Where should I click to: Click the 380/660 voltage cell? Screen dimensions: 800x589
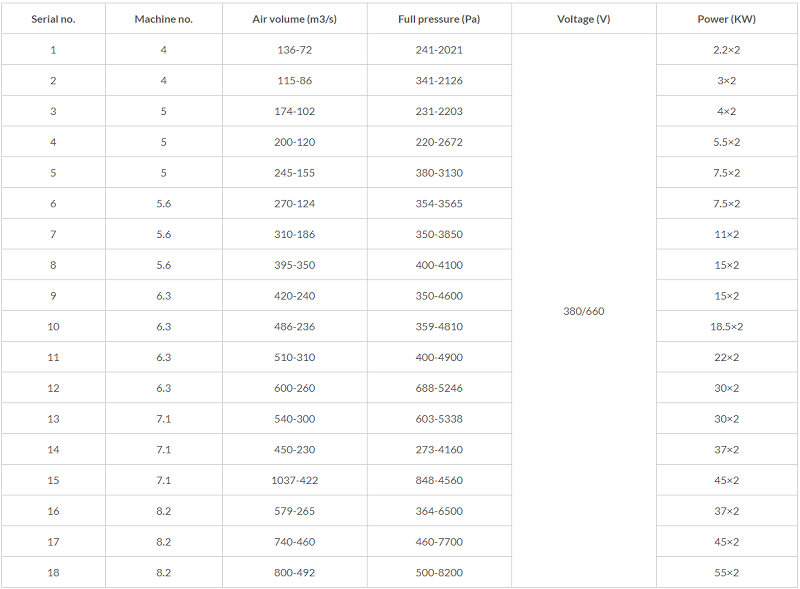click(x=584, y=311)
